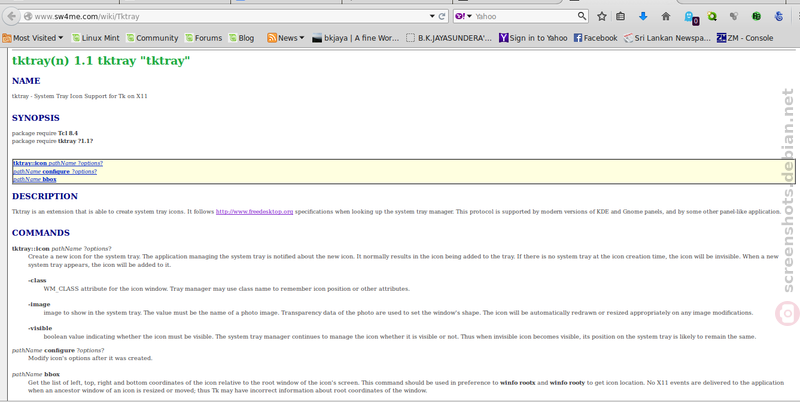Image resolution: width=800 pixels, height=402 pixels.
Task: Open the Yahoo search engine selector
Action: [463, 16]
